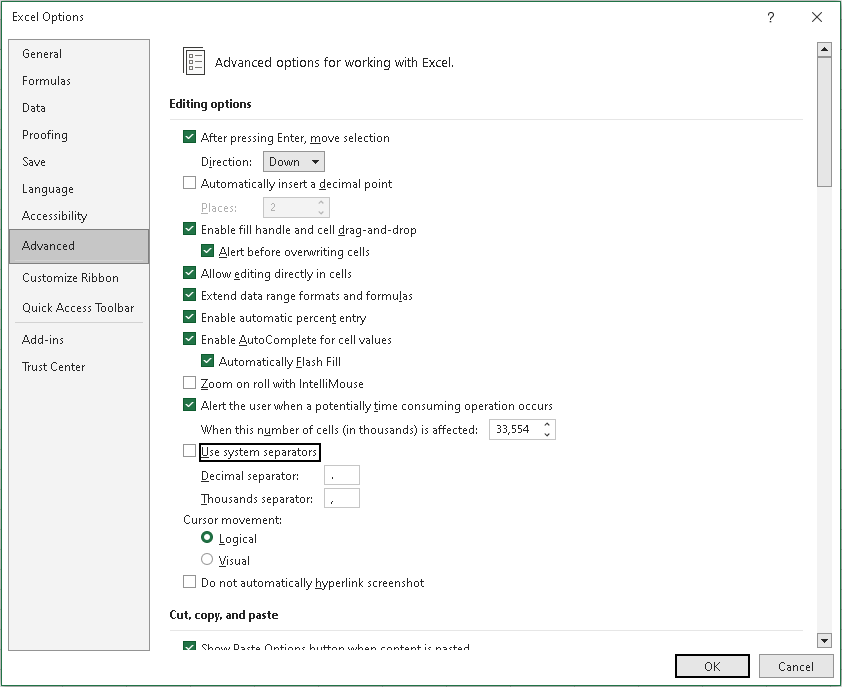Viewport: 842px width, 687px height.
Task: Click the scrollbar down arrow
Action: (x=824, y=640)
